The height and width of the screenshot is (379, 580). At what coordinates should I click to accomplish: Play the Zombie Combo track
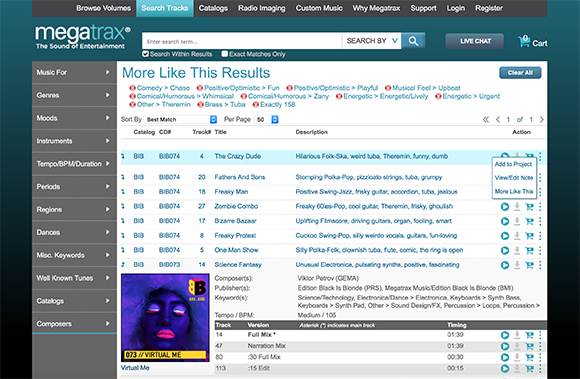(505, 207)
